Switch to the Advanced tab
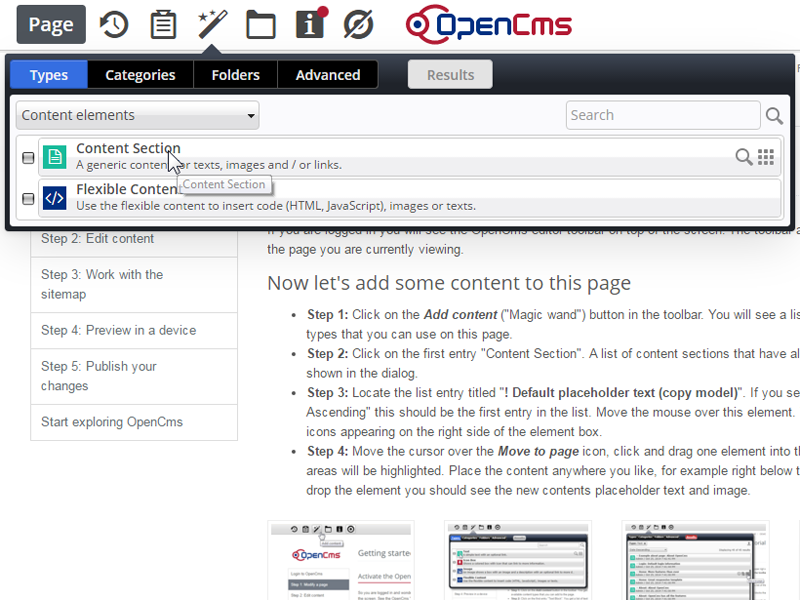800x600 pixels. click(x=328, y=75)
